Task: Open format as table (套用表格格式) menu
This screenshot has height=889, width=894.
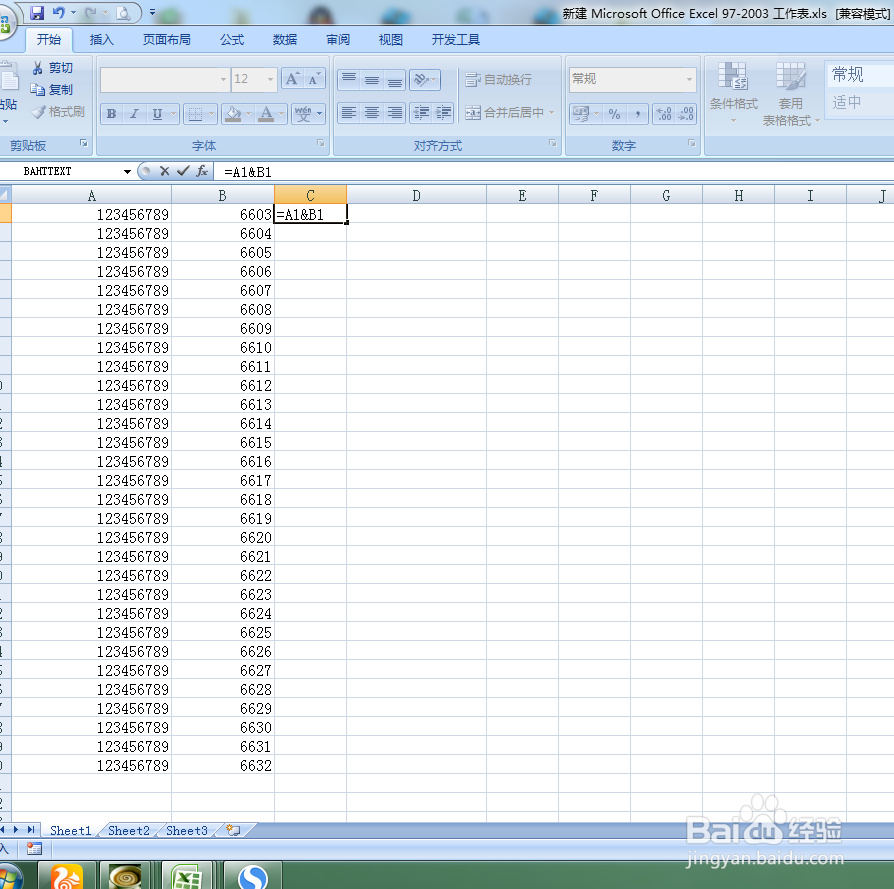Action: coord(791,94)
